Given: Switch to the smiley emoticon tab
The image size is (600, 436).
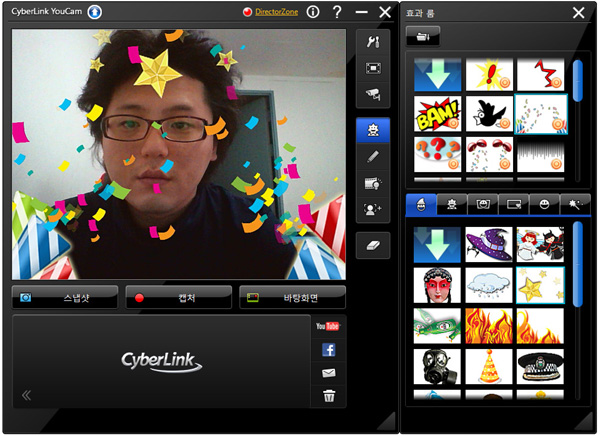Looking at the screenshot, I should [545, 204].
